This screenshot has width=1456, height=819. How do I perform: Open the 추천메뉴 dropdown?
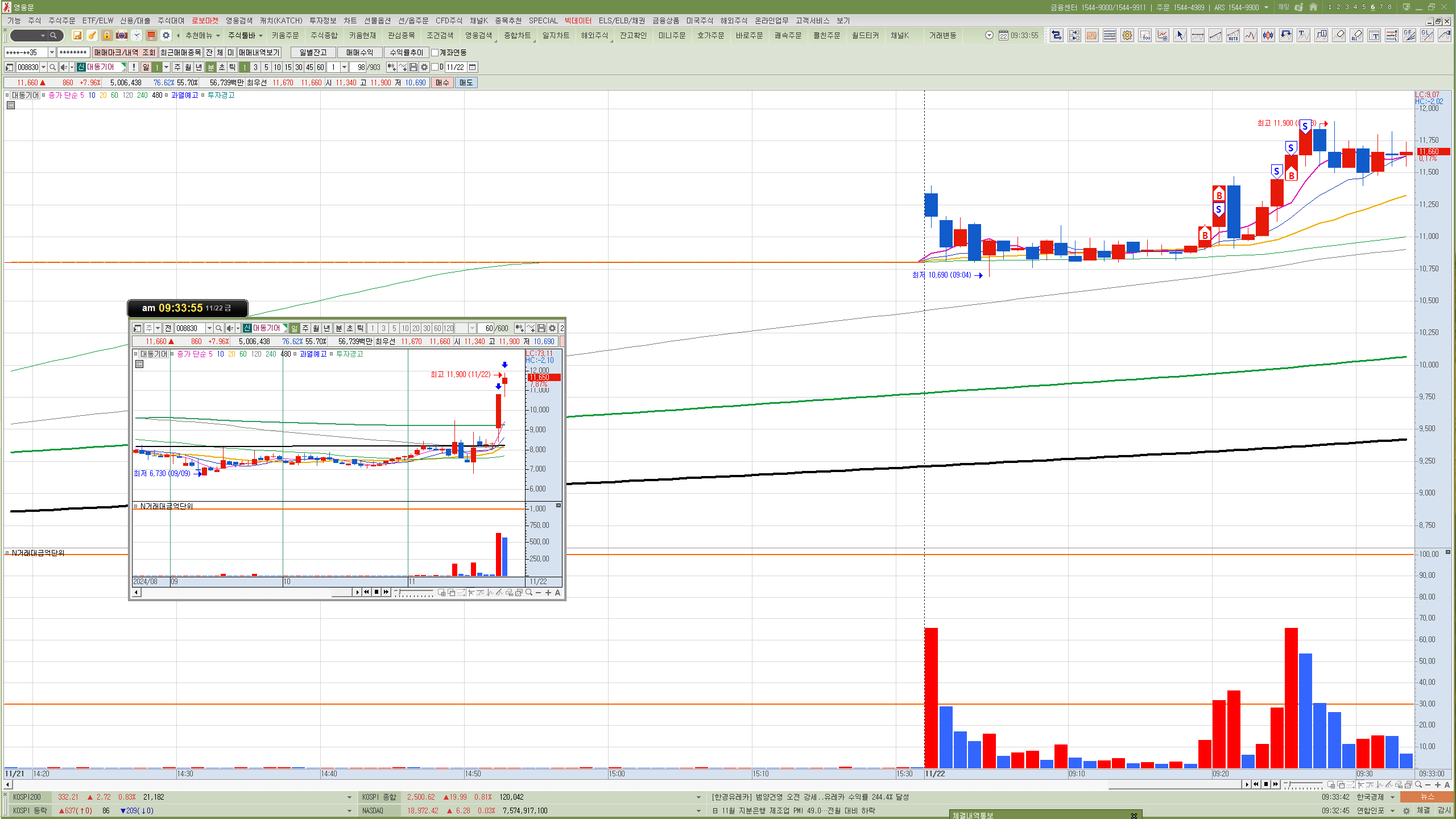coord(202,35)
